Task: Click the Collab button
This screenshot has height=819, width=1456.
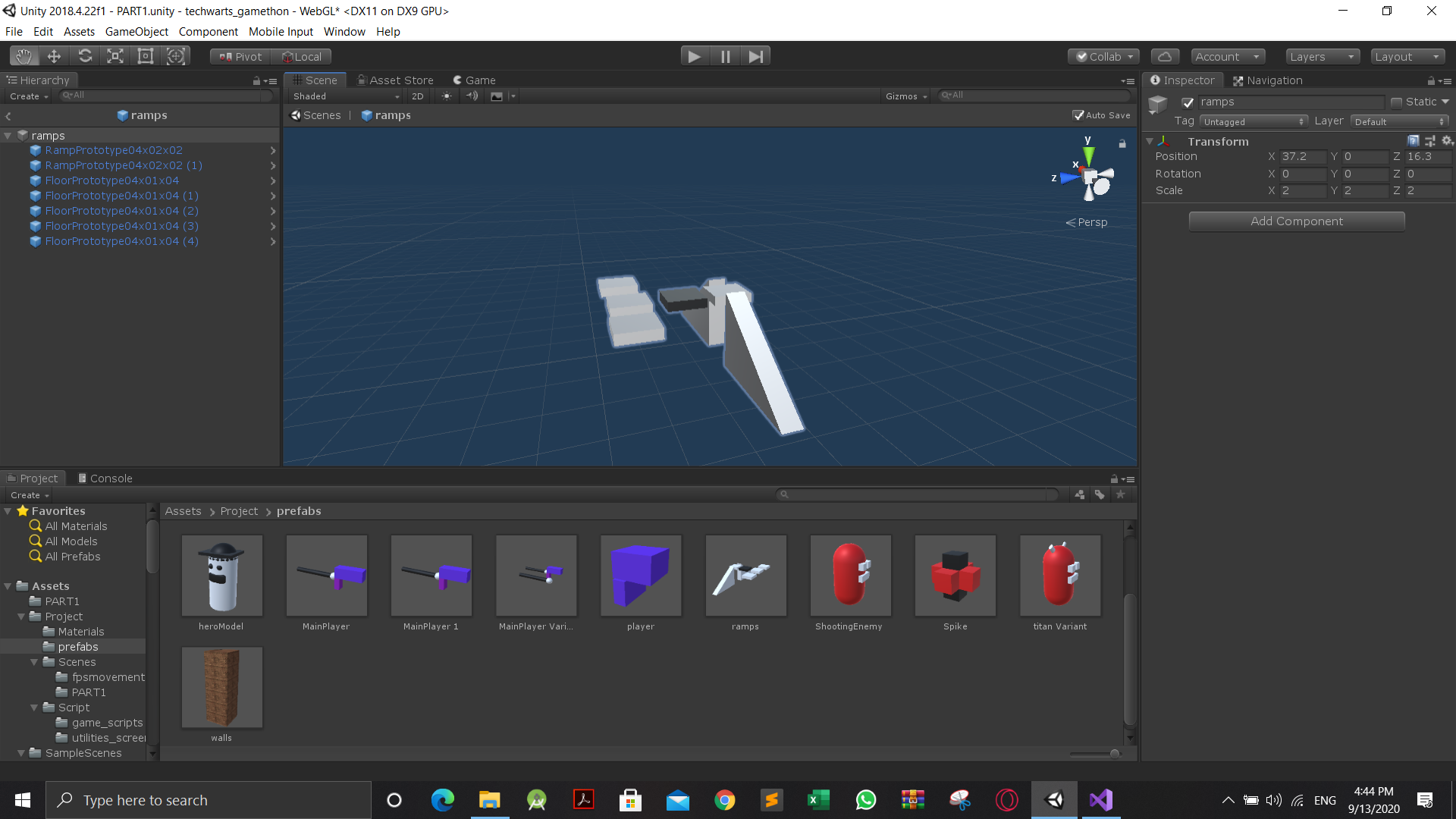Action: pyautogui.click(x=1104, y=57)
